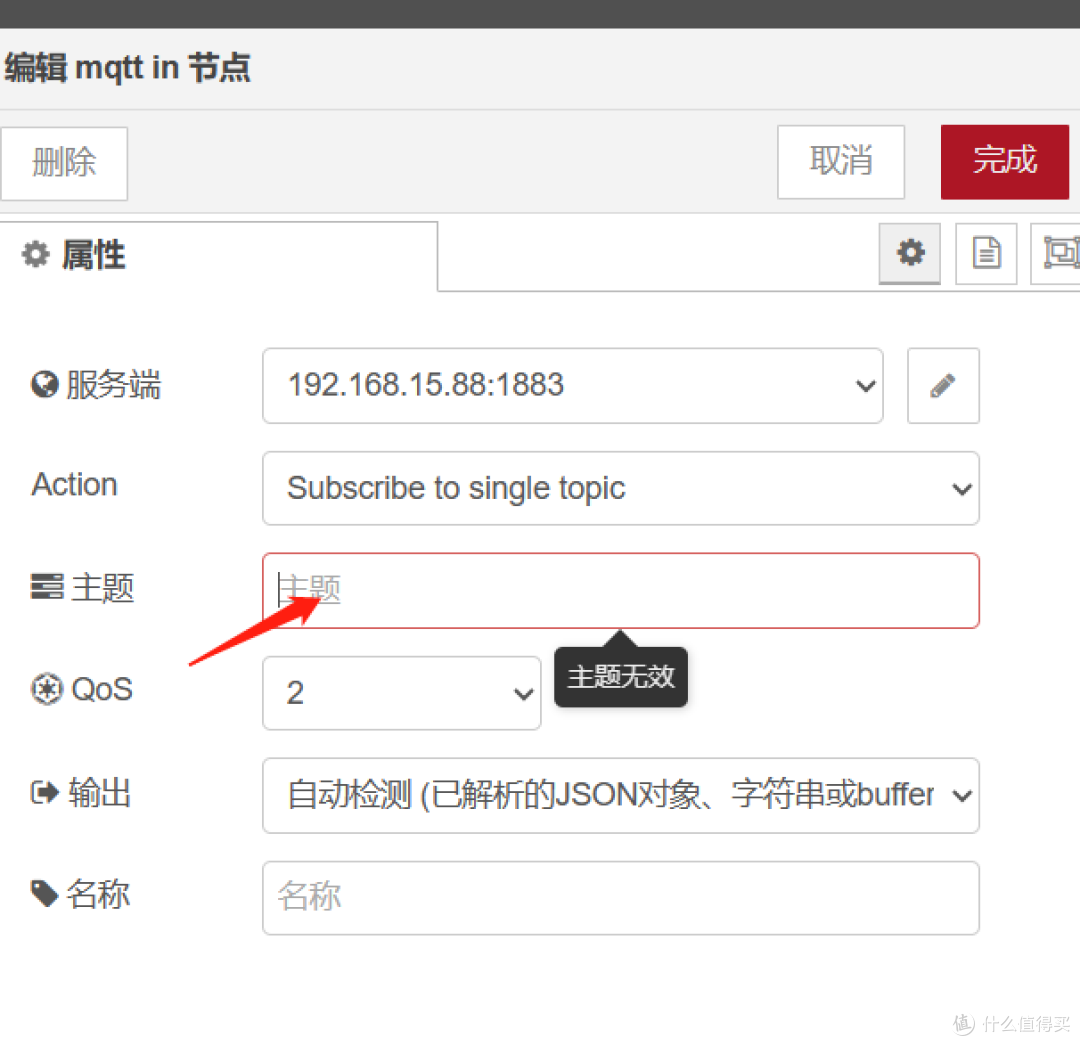This screenshot has width=1080, height=1046.
Task: Click the 取消 (Cancel) button
Action: tap(840, 162)
